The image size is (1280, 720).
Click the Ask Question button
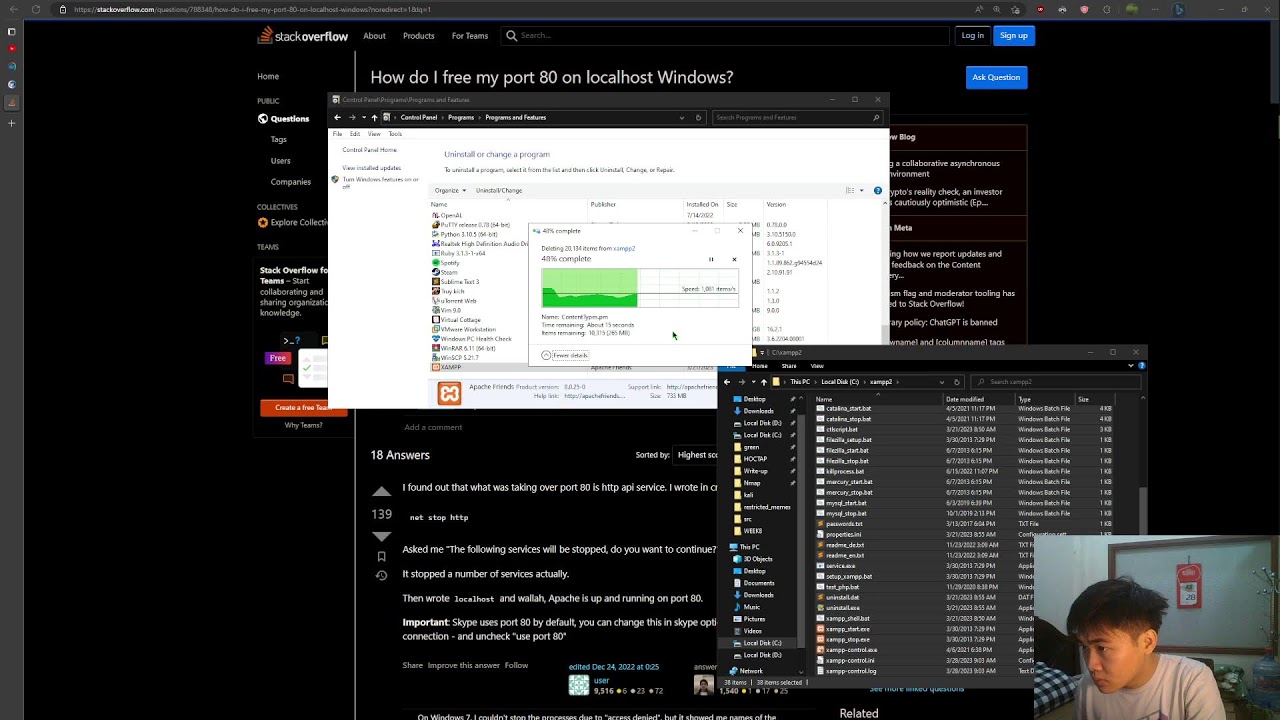[x=996, y=77]
